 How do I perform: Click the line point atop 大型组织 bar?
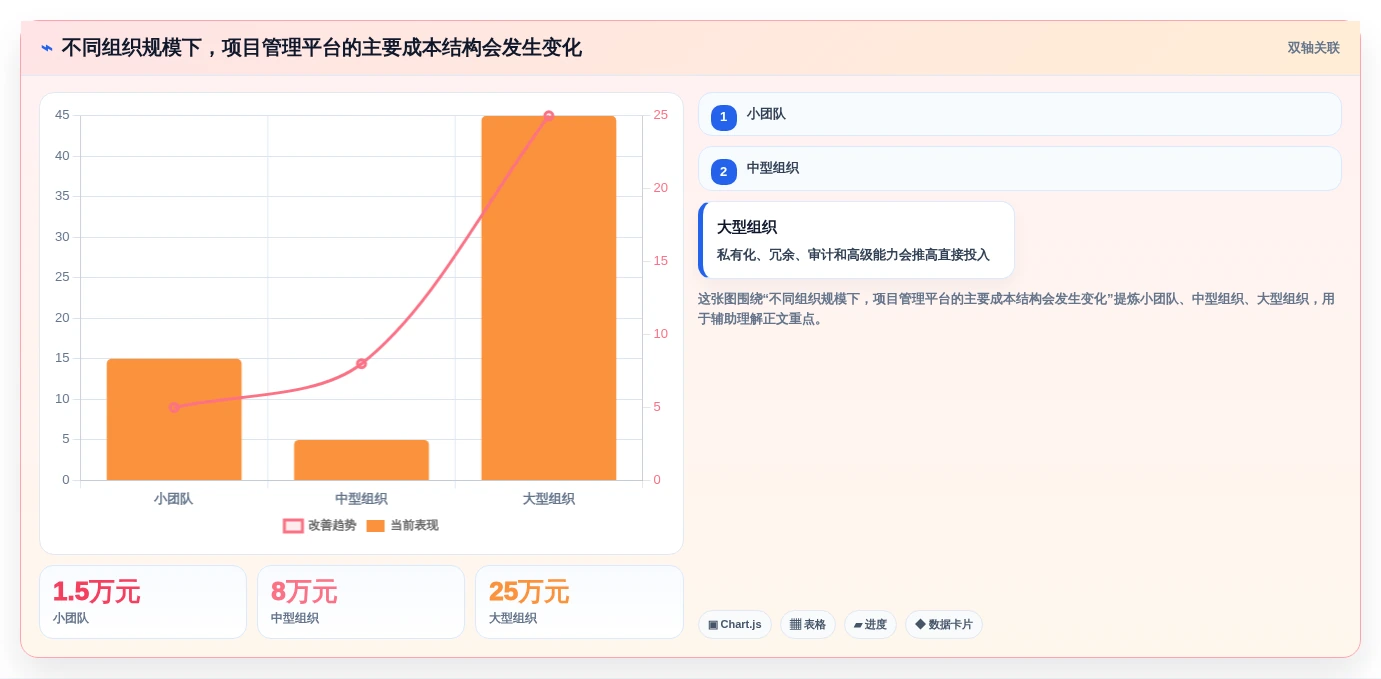pos(548,116)
